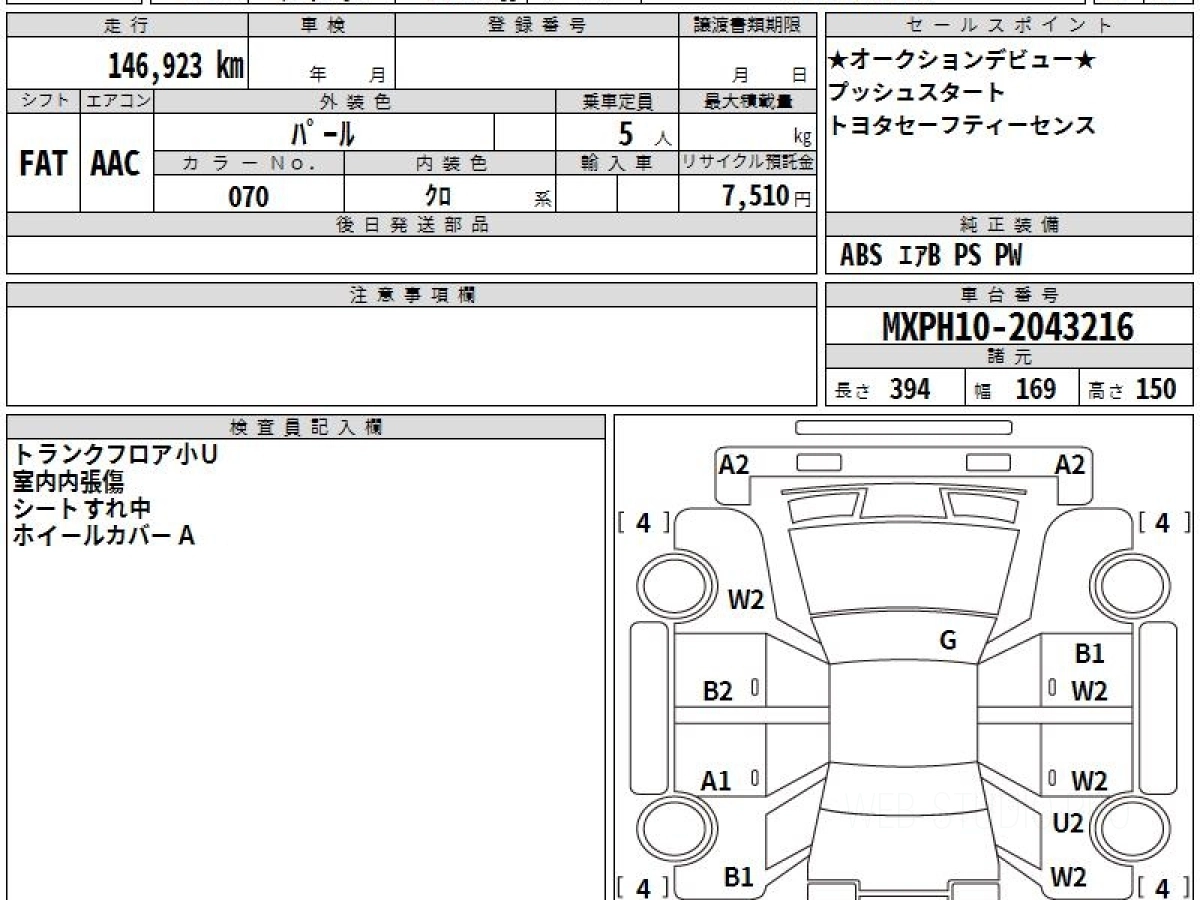The height and width of the screenshot is (900, 1200).
Task: Select the B2 damage mark on the diagram
Action: [x=717, y=691]
